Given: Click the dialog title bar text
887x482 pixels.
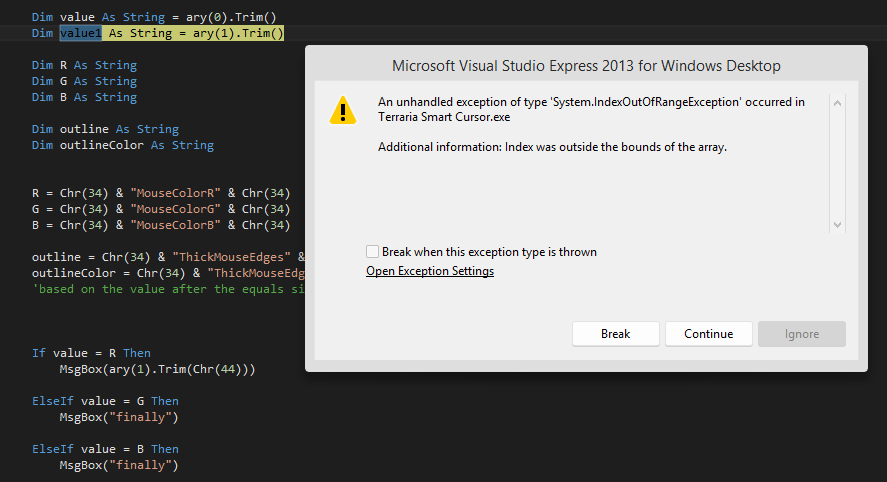Looking at the screenshot, I should click(x=586, y=66).
